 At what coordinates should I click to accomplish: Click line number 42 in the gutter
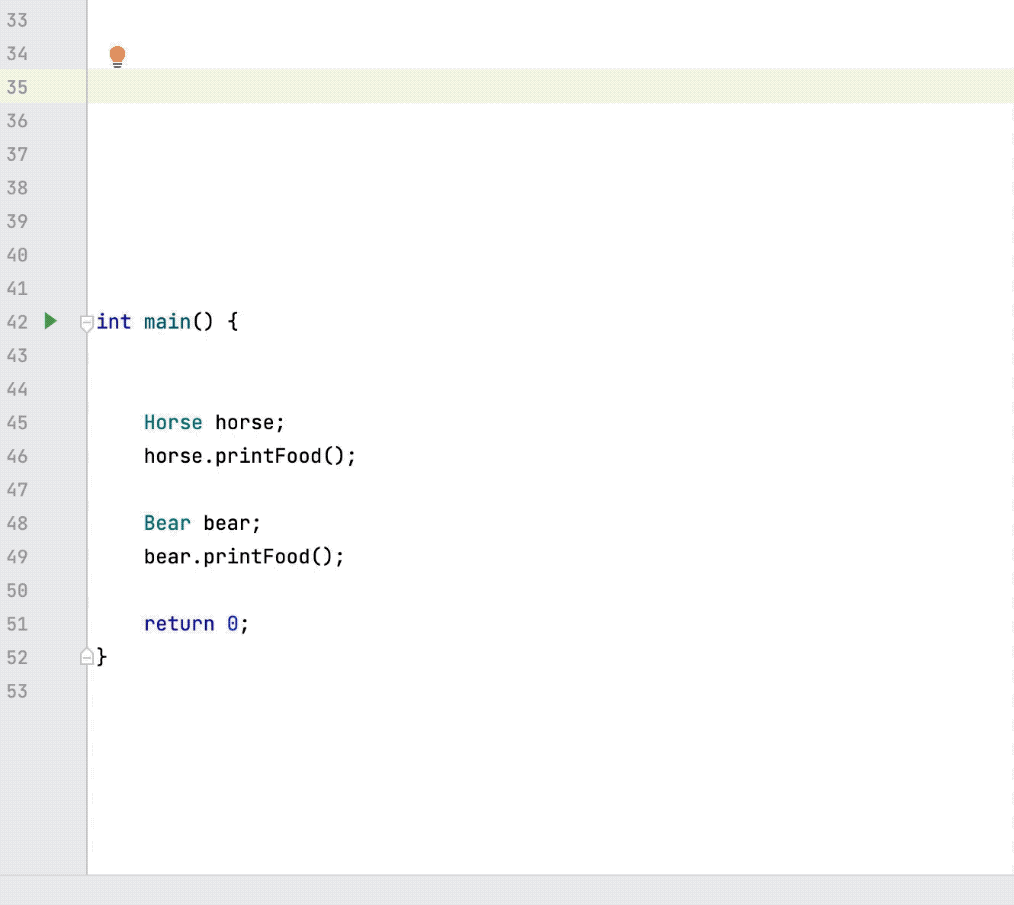pyautogui.click(x=17, y=322)
